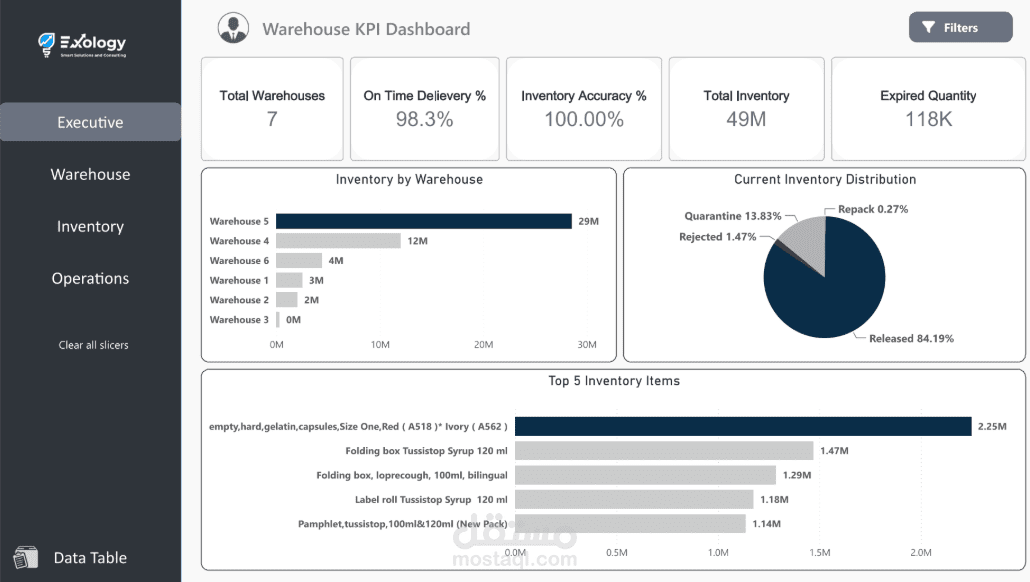Click the Expired Quantity 118K card

(x=928, y=109)
